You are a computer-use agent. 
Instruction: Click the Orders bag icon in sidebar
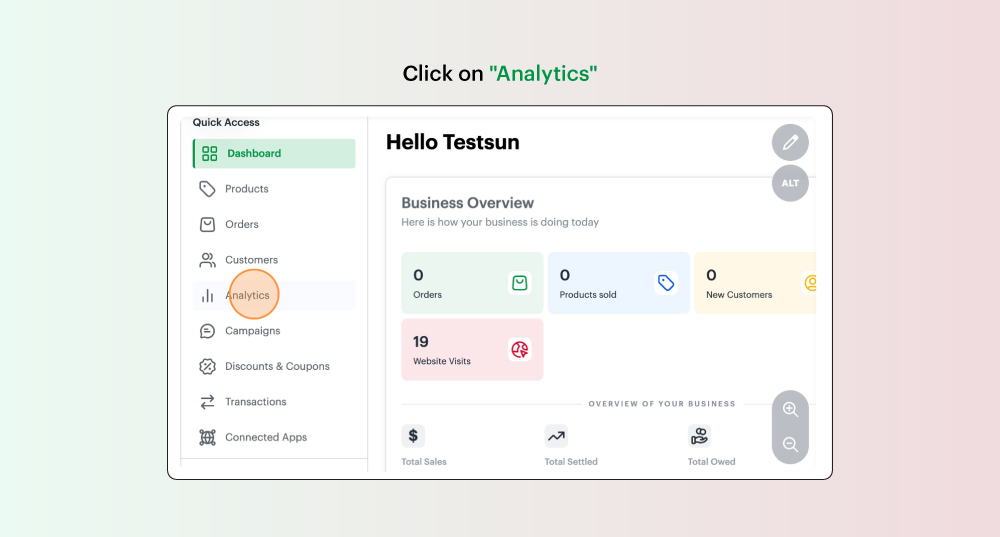click(x=207, y=224)
